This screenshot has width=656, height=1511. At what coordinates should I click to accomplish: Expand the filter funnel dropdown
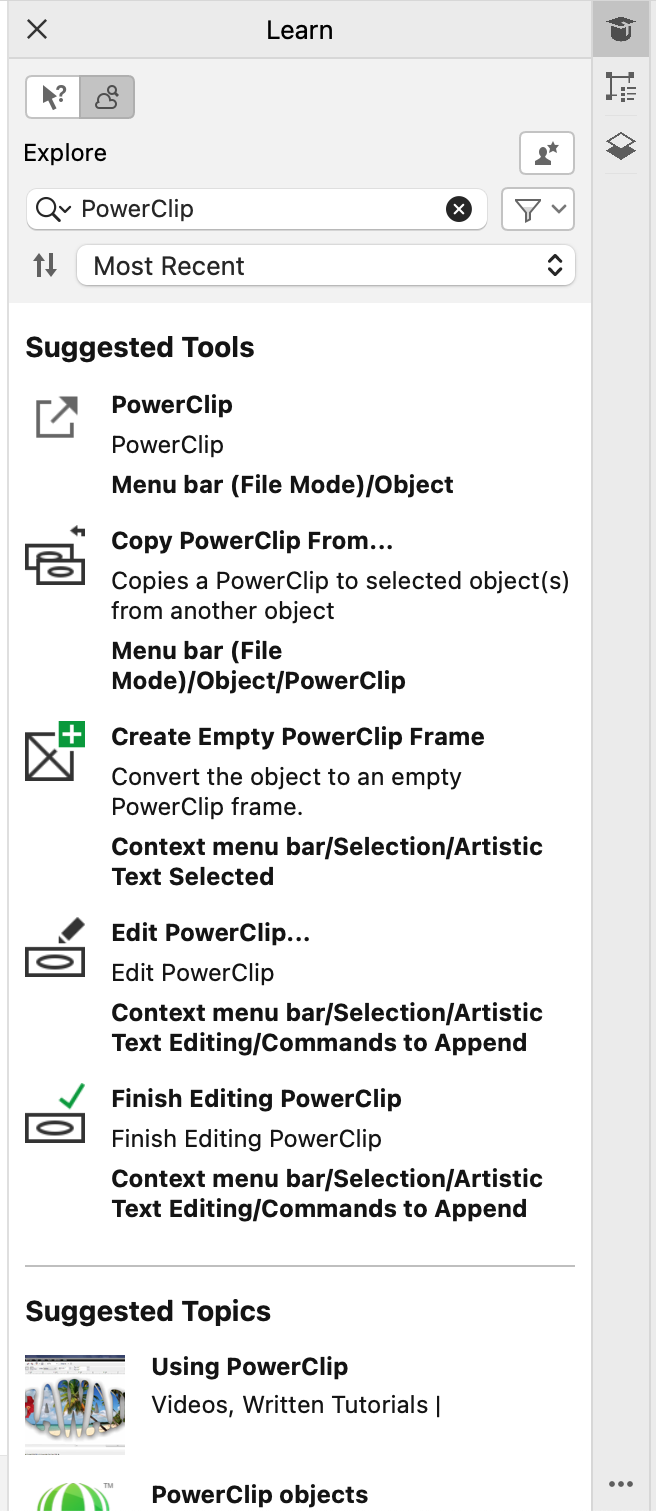pyautogui.click(x=538, y=209)
